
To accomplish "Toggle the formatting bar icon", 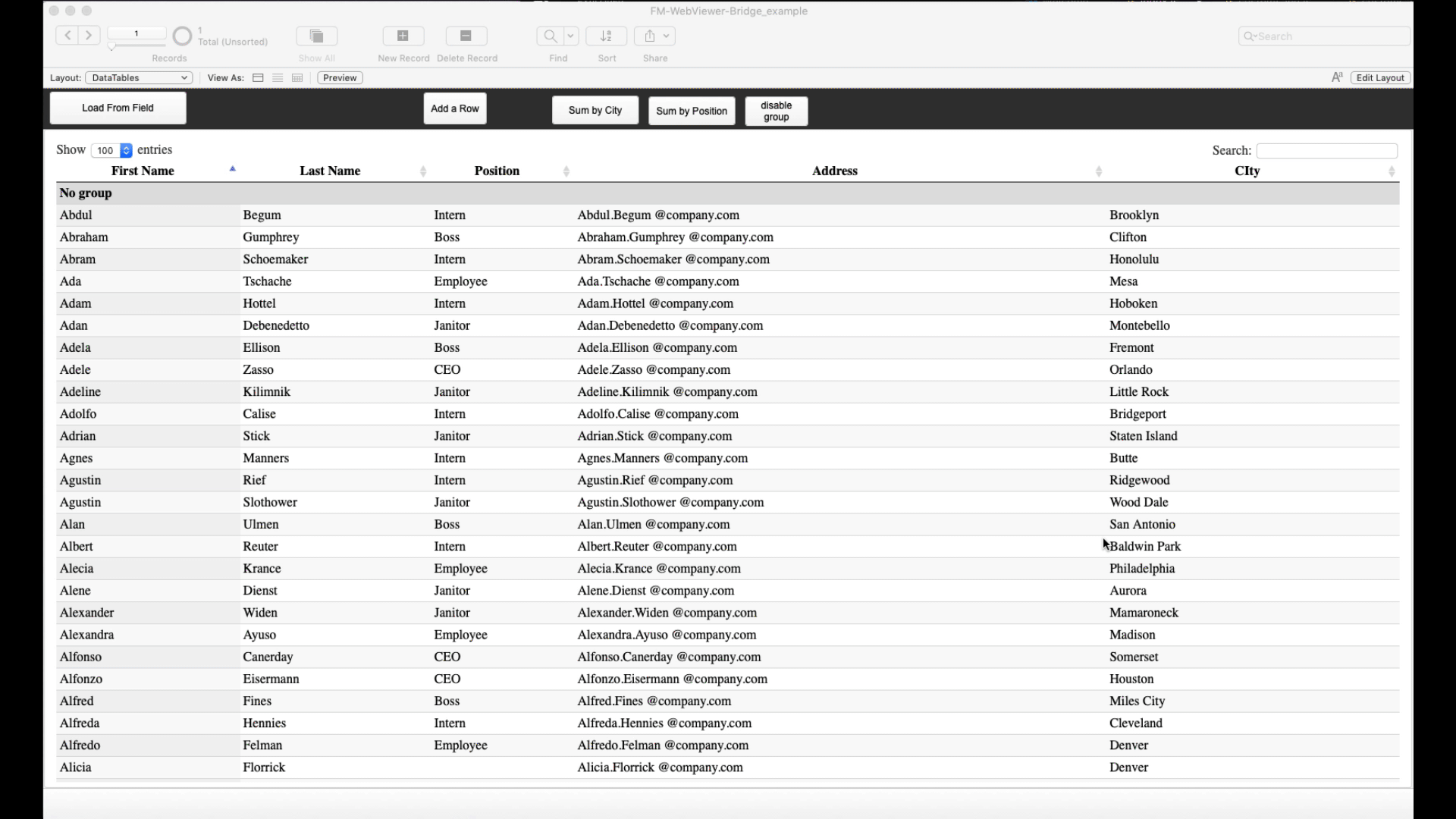I will [x=1337, y=77].
